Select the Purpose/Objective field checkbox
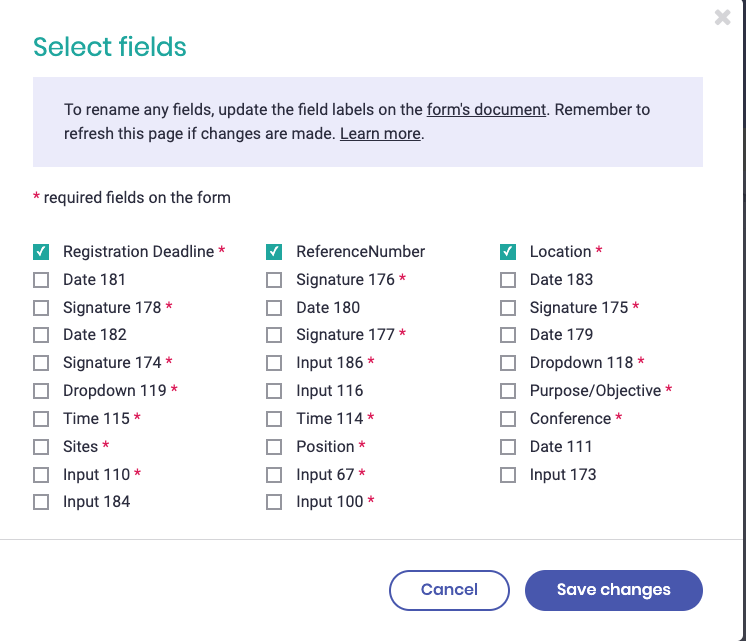 coord(508,391)
